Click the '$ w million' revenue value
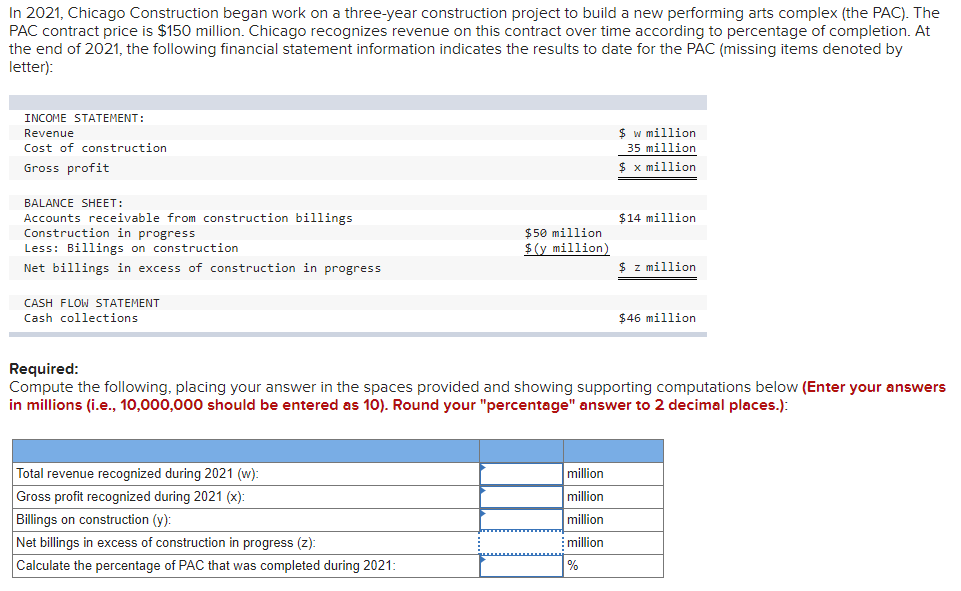The height and width of the screenshot is (591, 961). 657,133
